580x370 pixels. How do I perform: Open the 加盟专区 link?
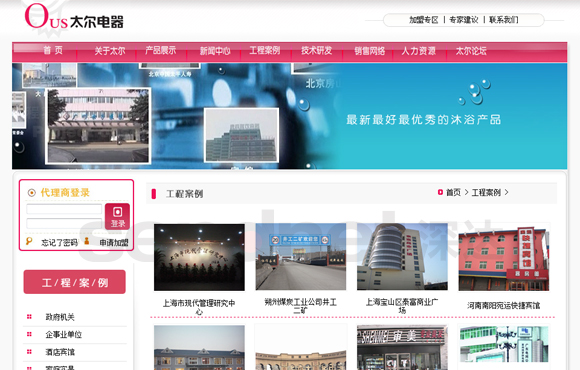tap(424, 20)
